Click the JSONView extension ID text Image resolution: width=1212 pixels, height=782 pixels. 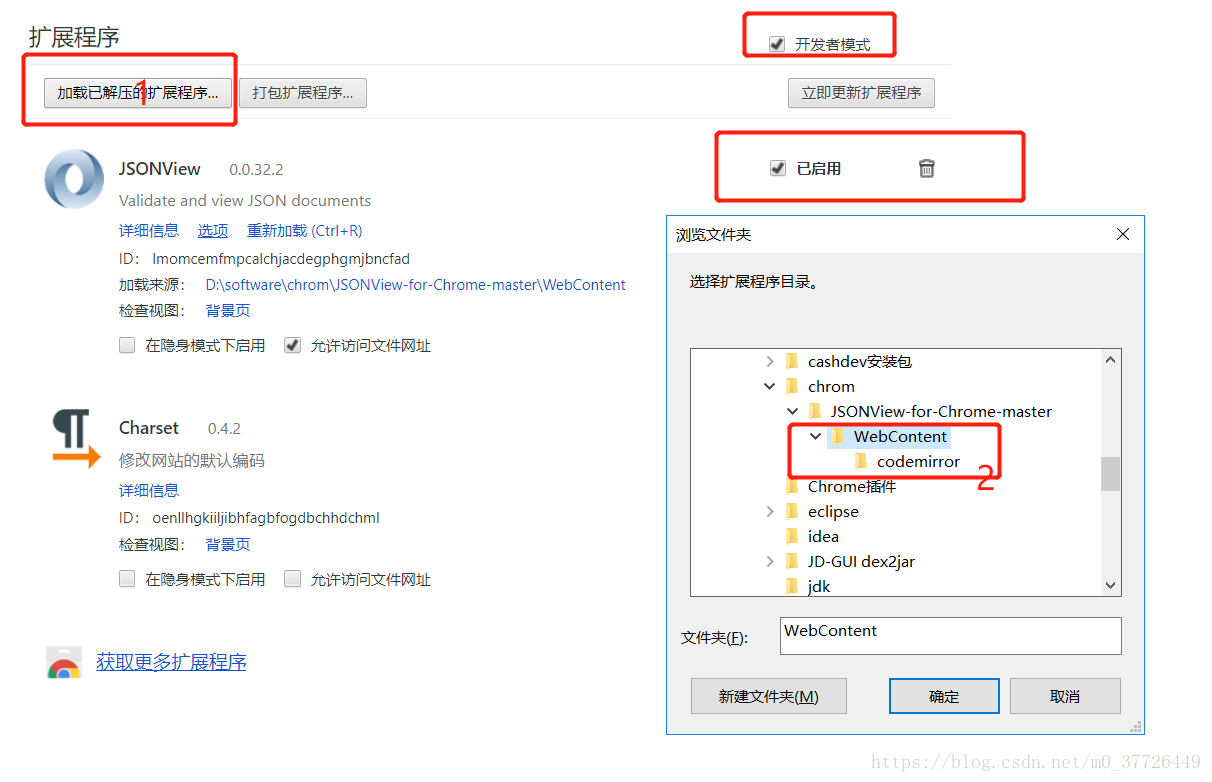tap(281, 258)
